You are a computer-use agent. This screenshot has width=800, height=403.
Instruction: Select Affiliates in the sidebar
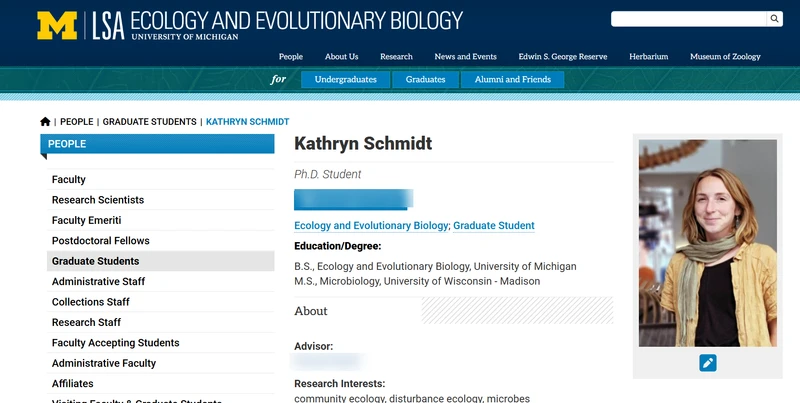[x=160, y=384]
